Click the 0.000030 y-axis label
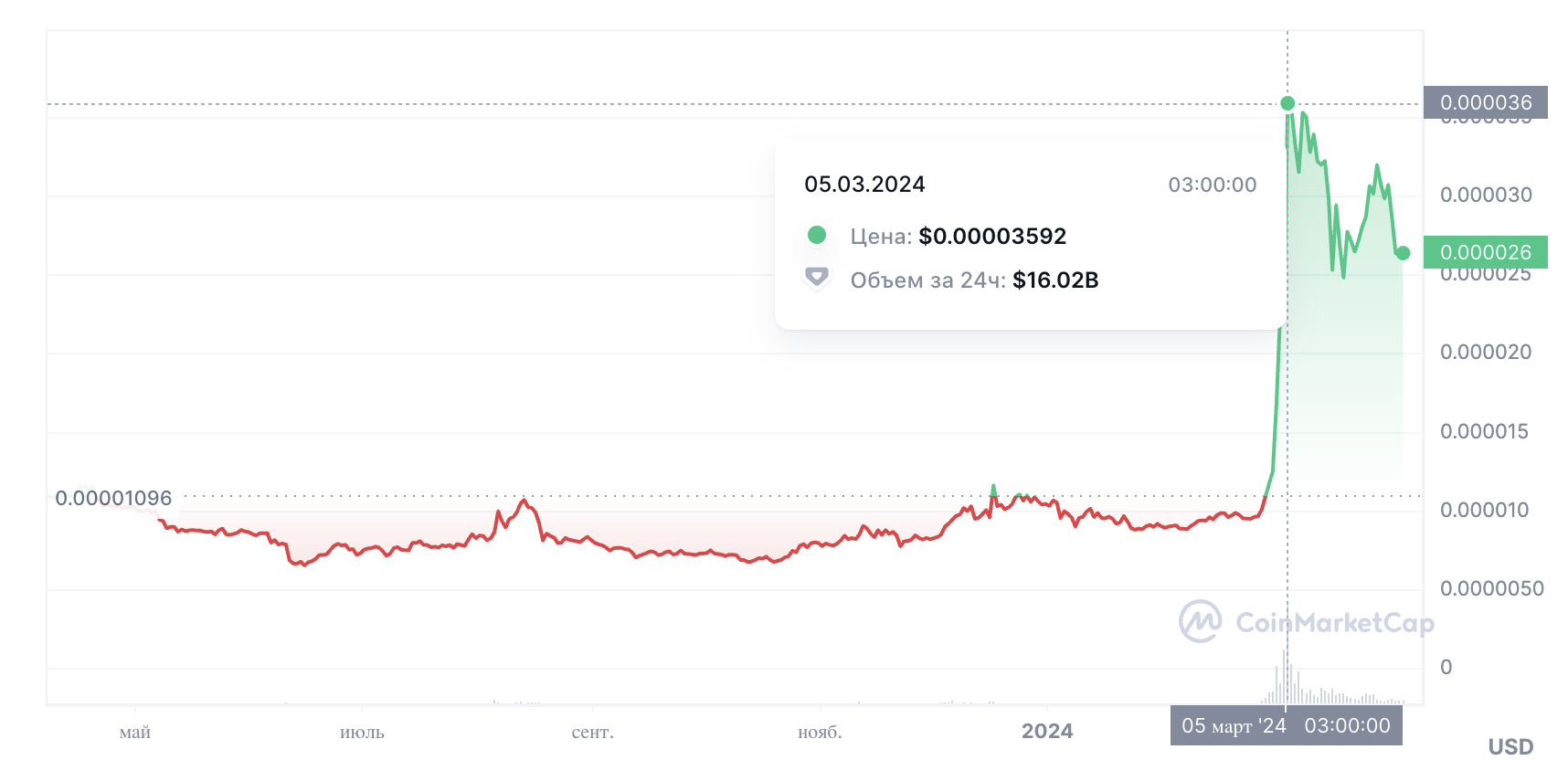The image size is (1568, 771). 1486,195
